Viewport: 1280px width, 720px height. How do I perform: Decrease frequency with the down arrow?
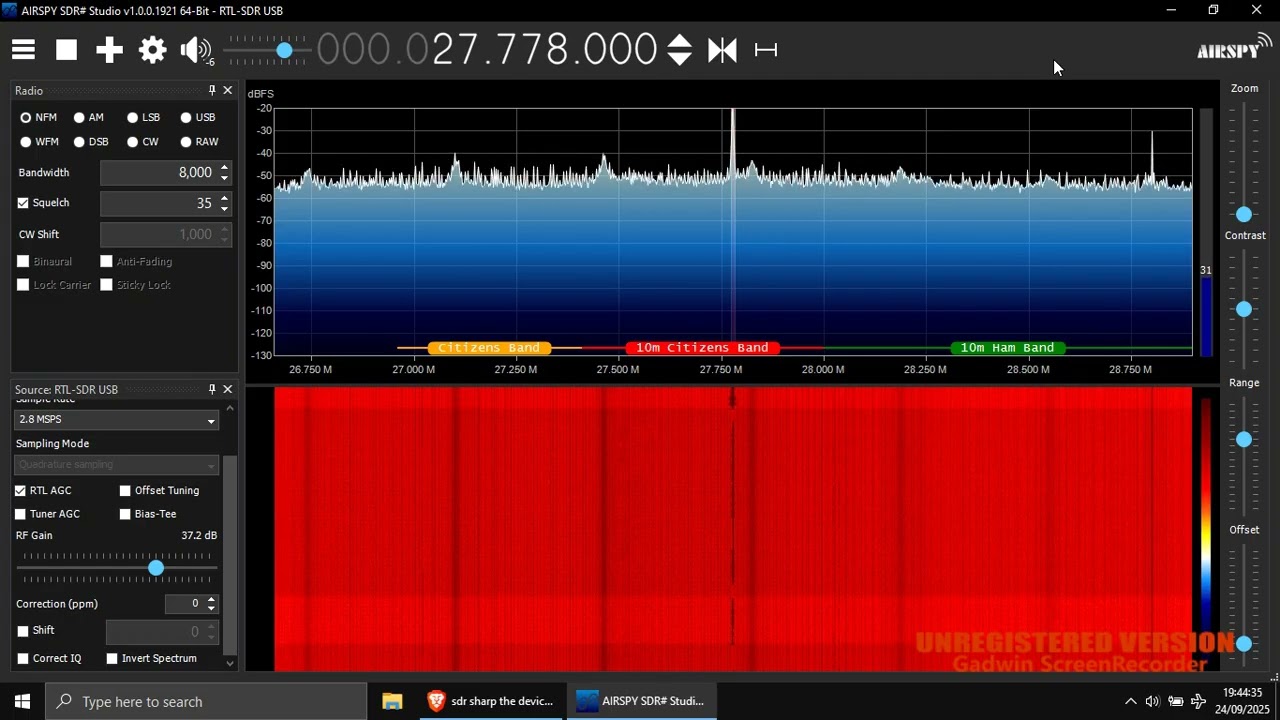click(x=679, y=59)
